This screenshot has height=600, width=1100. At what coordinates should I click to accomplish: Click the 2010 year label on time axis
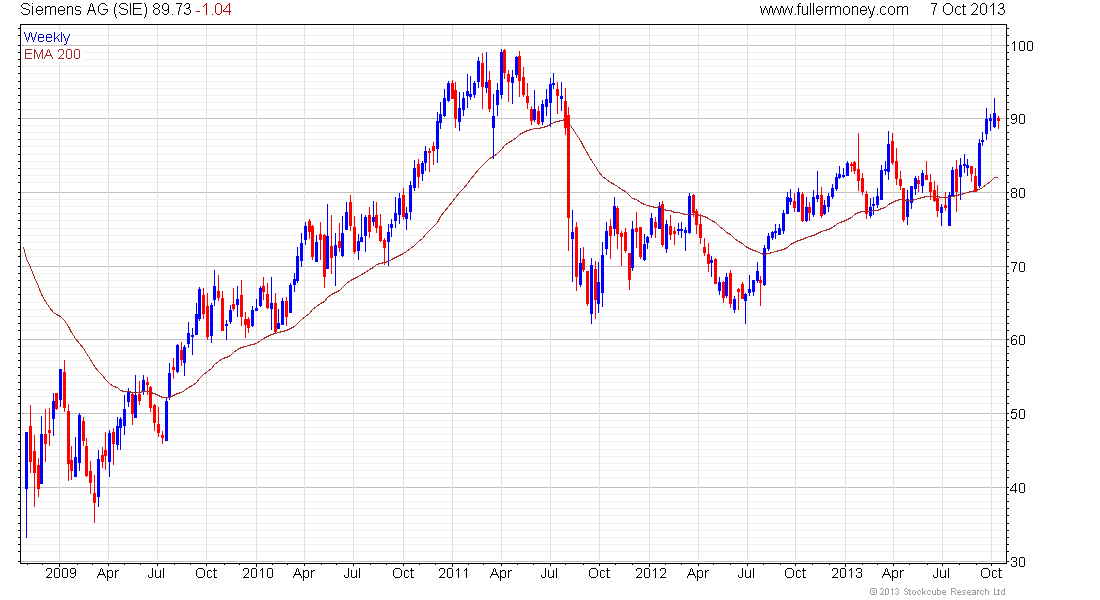[257, 573]
